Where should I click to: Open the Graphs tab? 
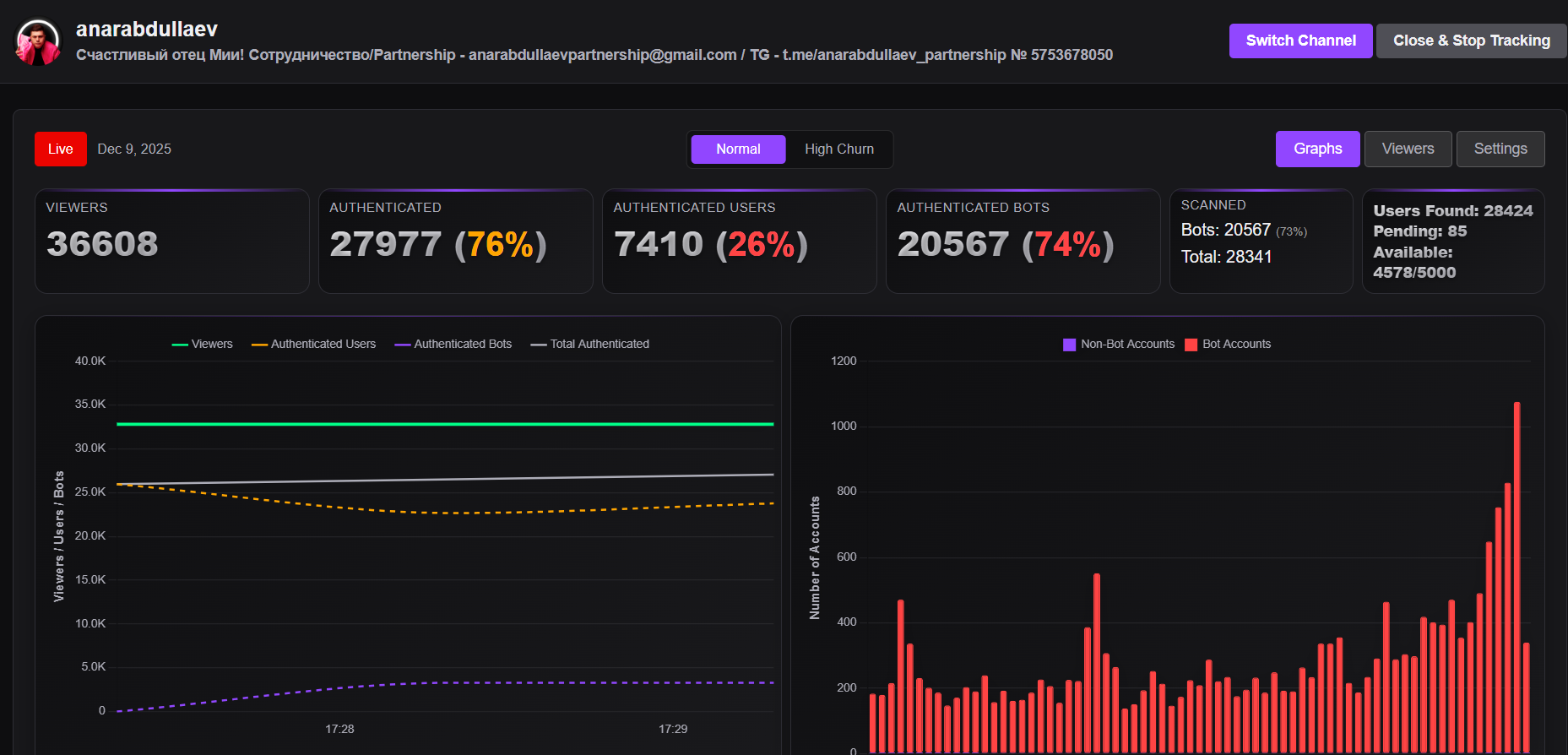click(x=1317, y=149)
